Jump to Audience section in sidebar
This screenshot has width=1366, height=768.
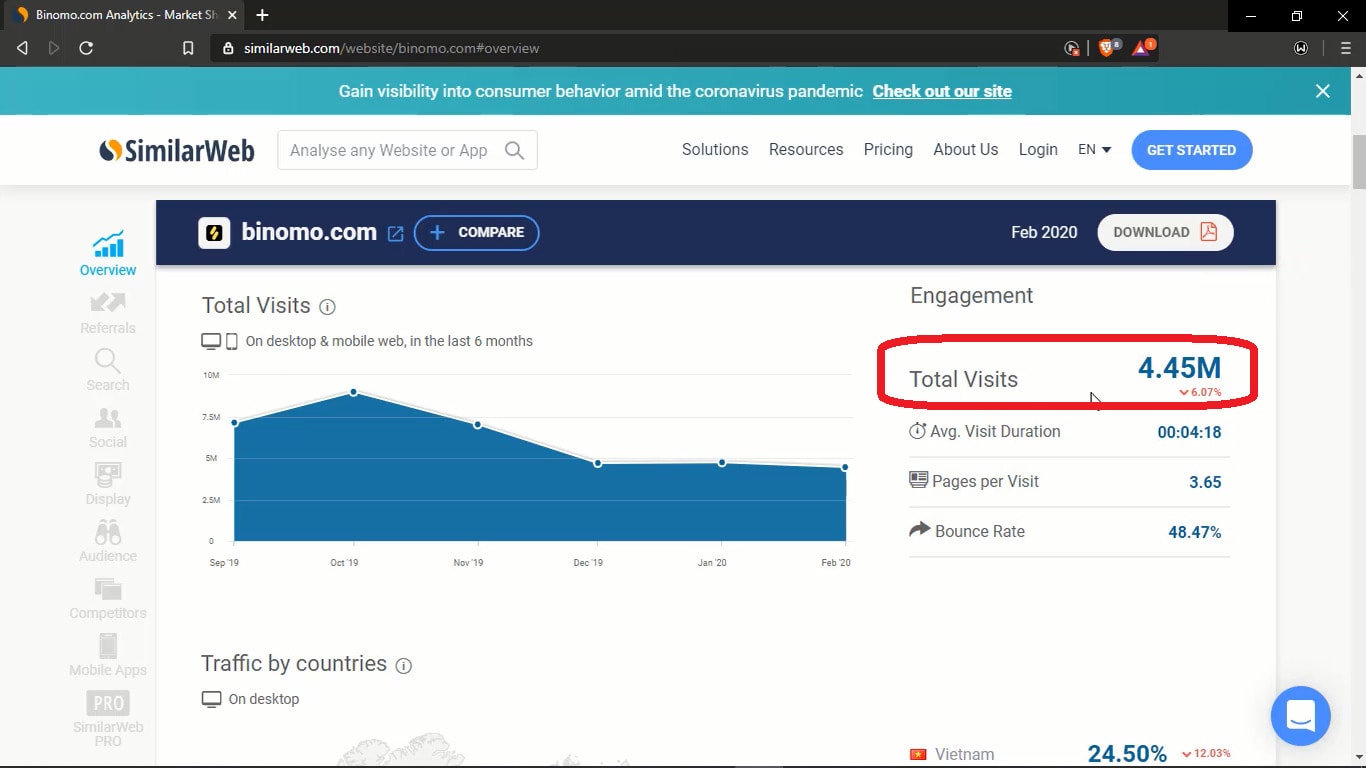[108, 541]
